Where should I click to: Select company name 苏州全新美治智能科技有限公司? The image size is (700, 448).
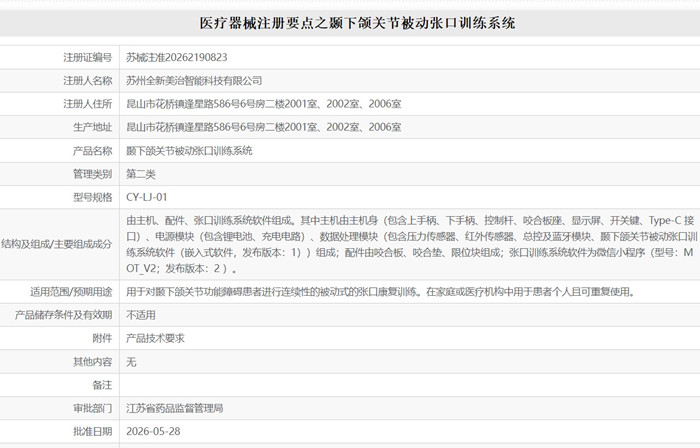point(194,81)
